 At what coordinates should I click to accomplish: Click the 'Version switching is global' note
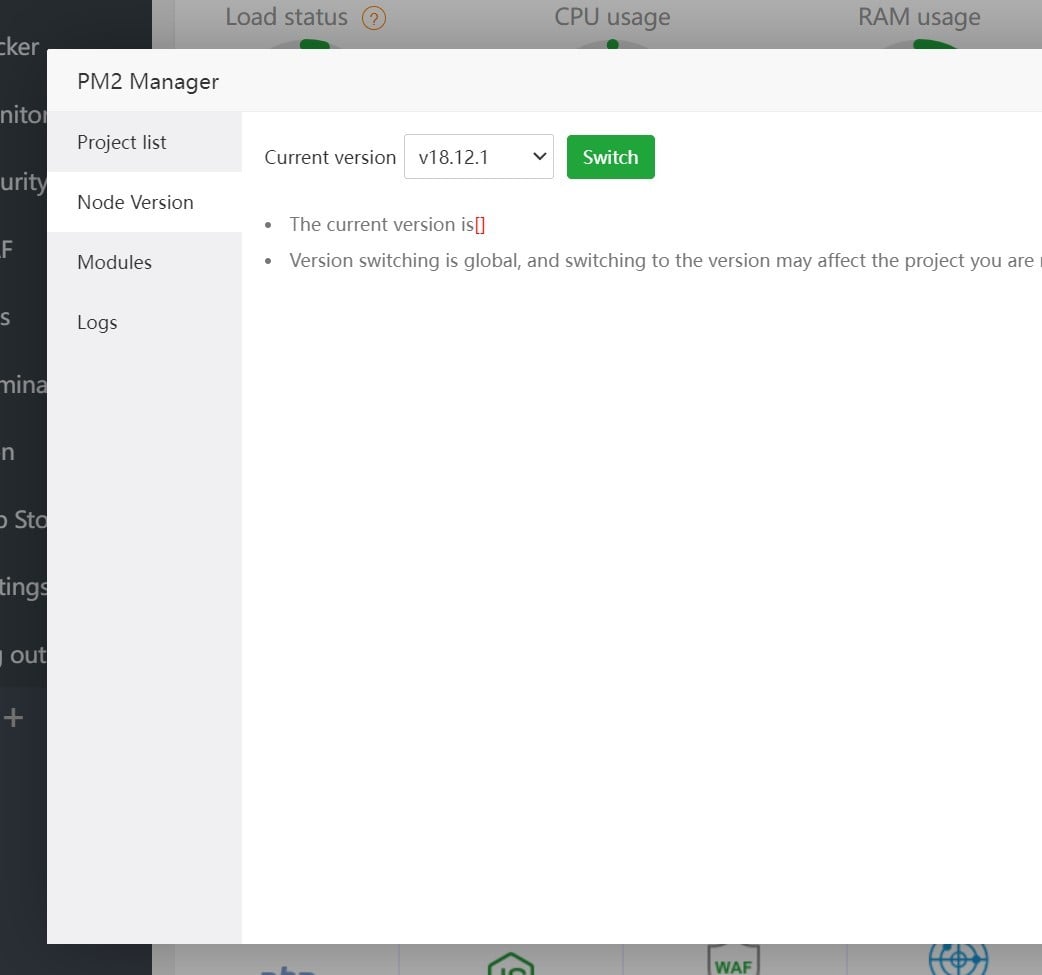point(665,261)
